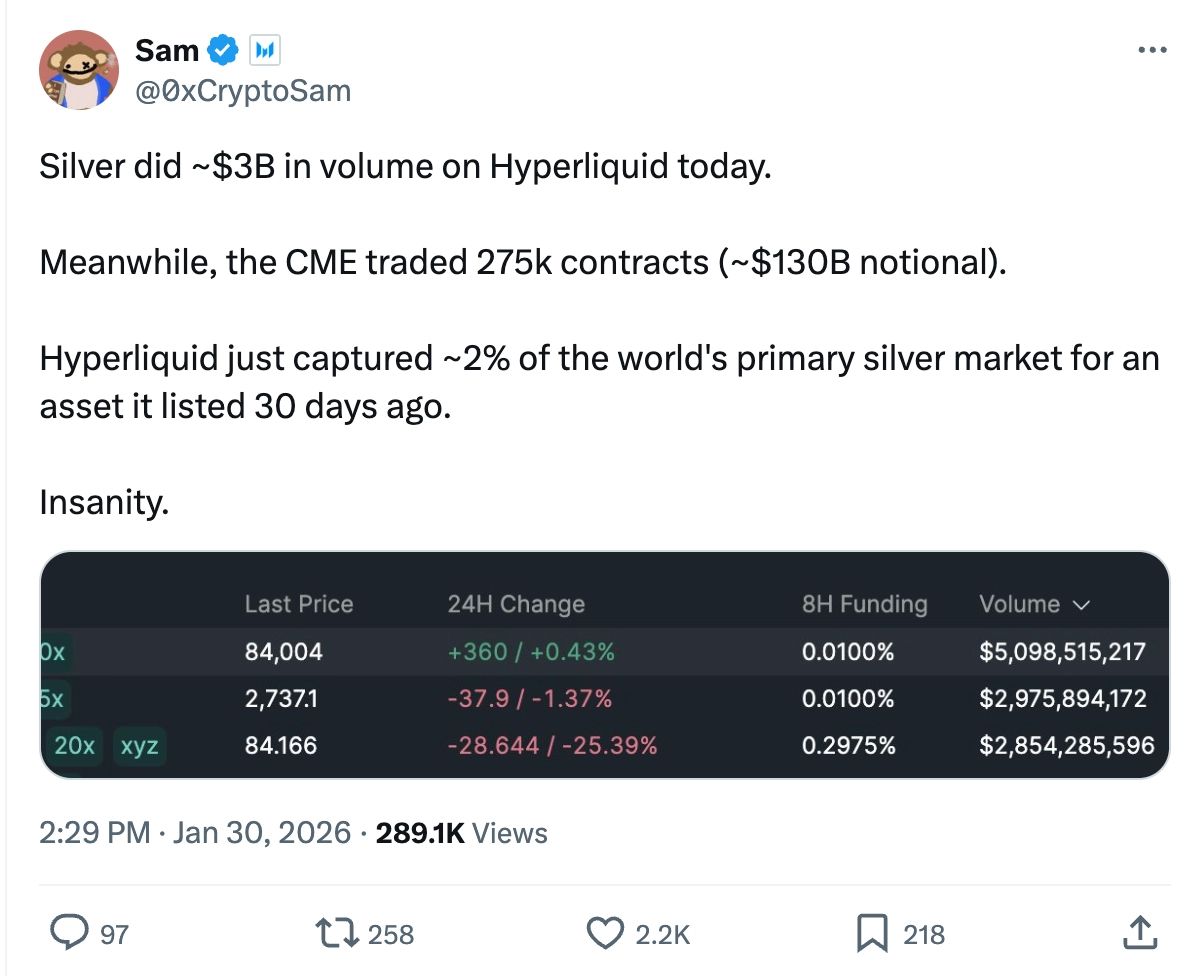Click the blue verified checkmark badge

[x=223, y=48]
